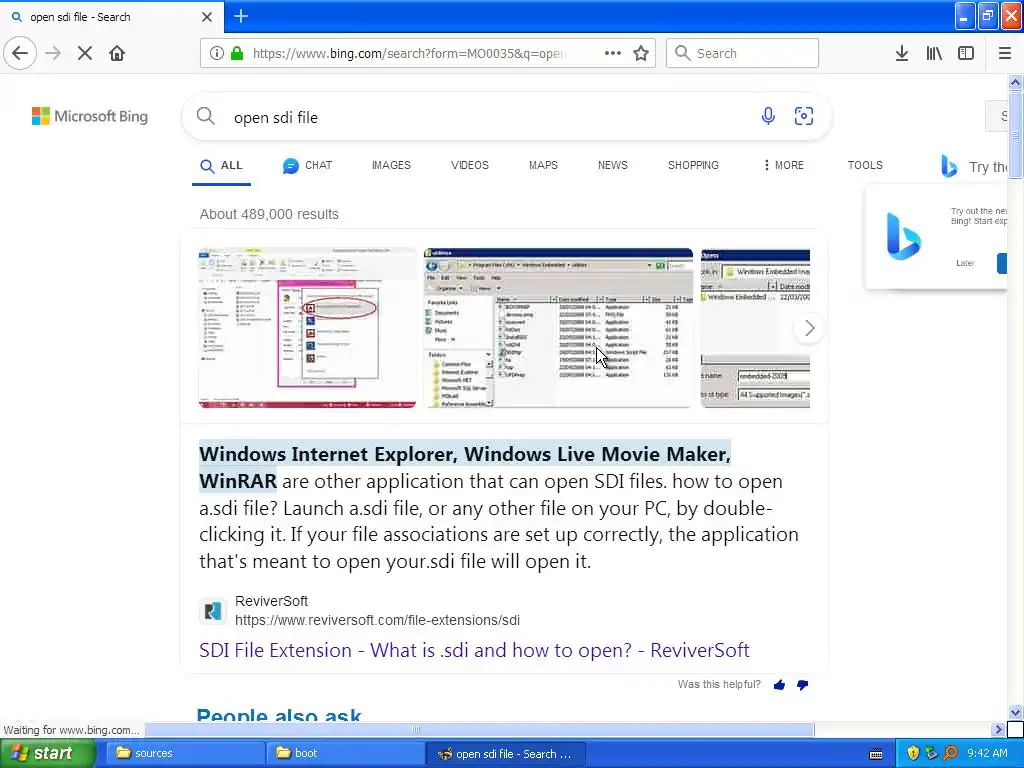Show next image with carousel arrow
Screen dimensions: 1024x768
click(x=809, y=328)
